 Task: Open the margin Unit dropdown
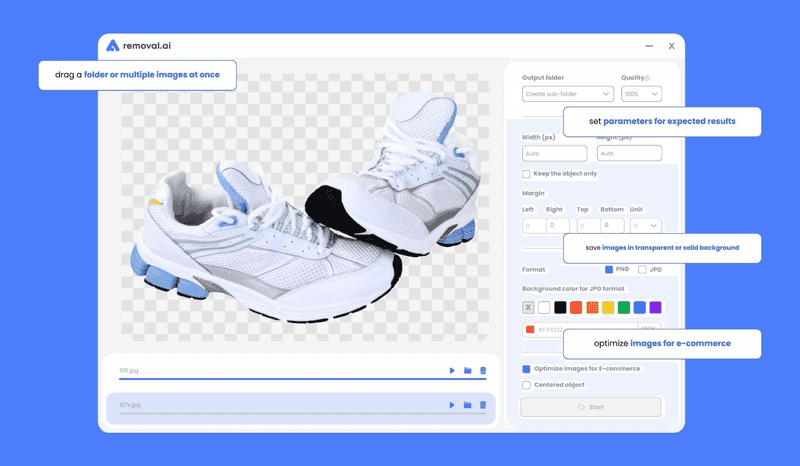[x=646, y=226]
